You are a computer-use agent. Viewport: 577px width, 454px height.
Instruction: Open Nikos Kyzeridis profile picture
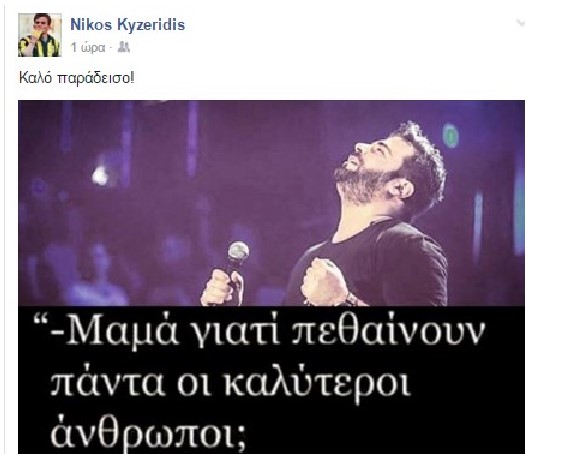pyautogui.click(x=40, y=35)
